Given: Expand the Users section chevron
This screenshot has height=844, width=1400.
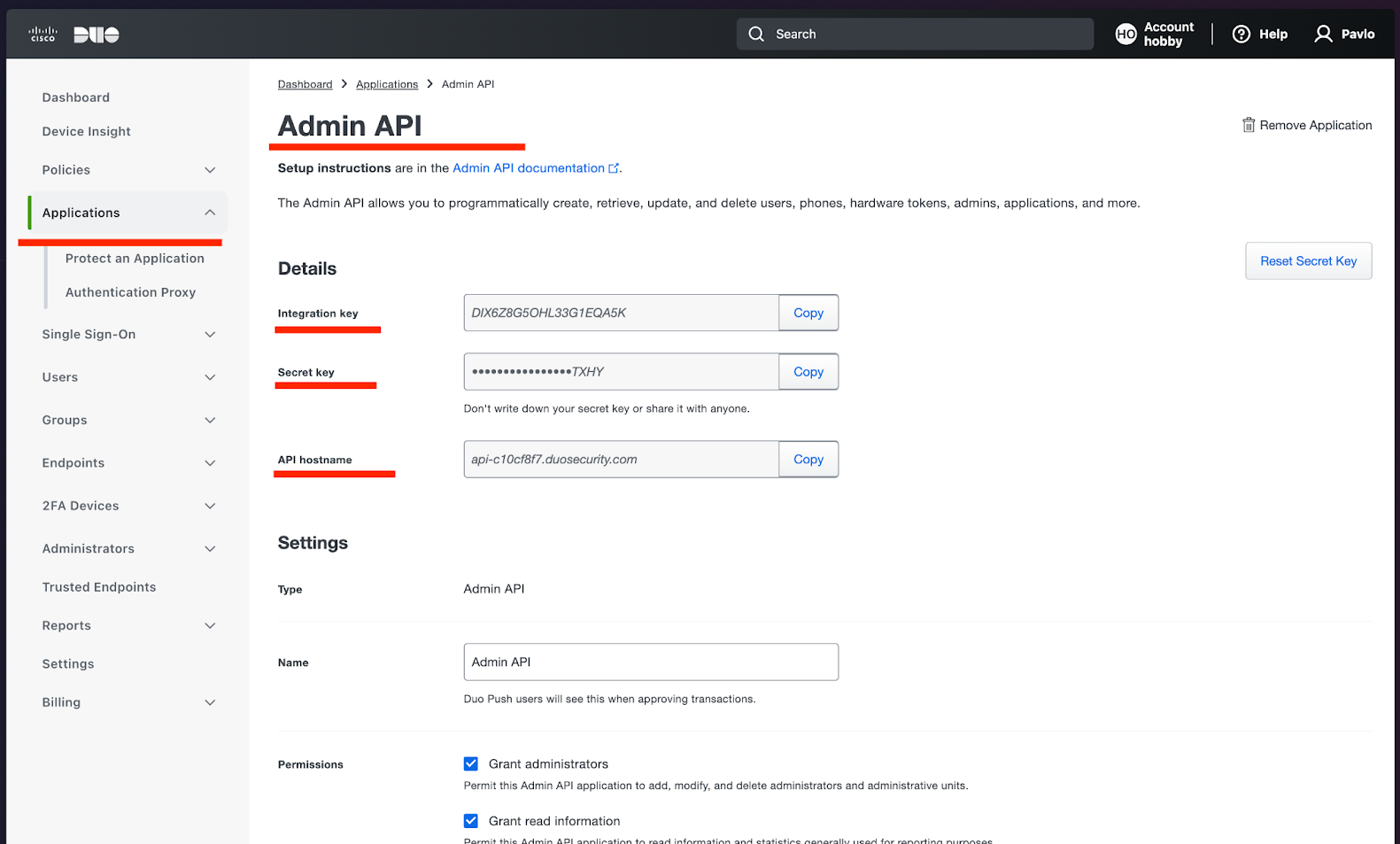Looking at the screenshot, I should coord(210,377).
